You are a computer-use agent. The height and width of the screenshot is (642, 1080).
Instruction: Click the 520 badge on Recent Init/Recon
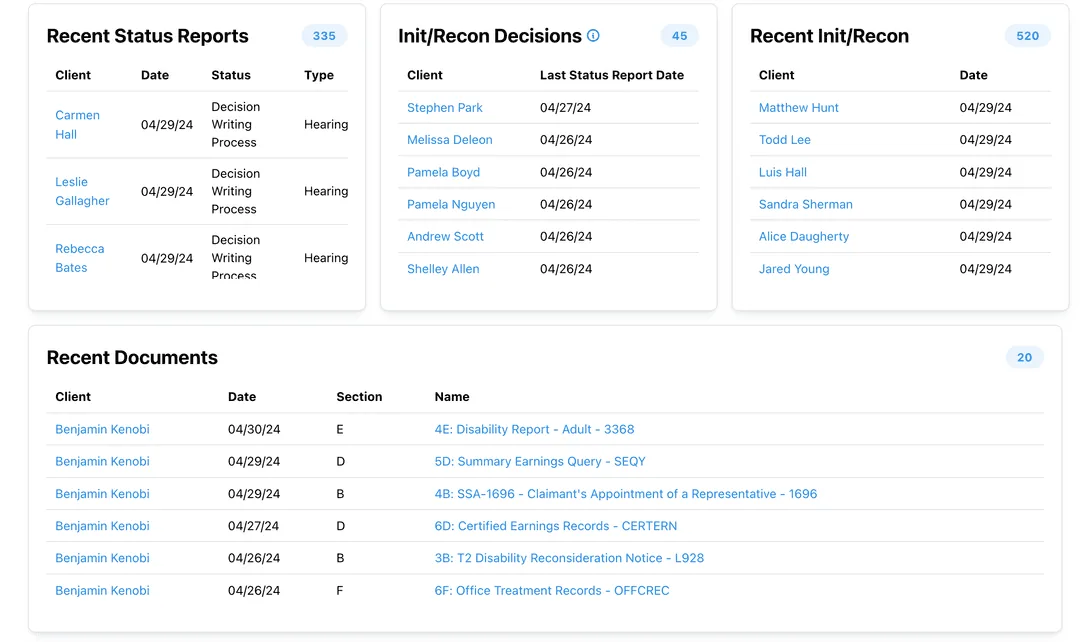pos(1027,35)
